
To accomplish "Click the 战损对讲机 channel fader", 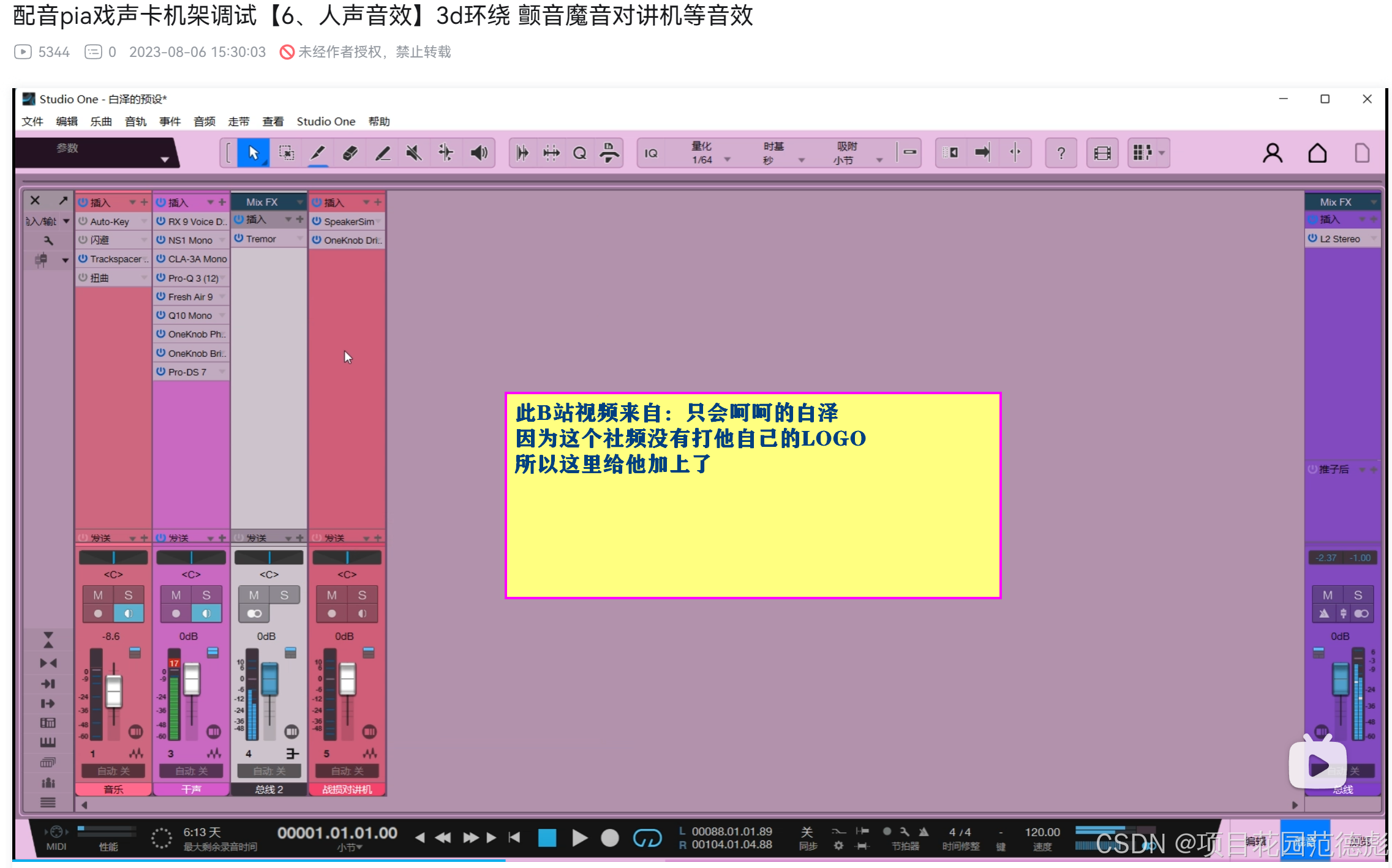I will click(347, 679).
